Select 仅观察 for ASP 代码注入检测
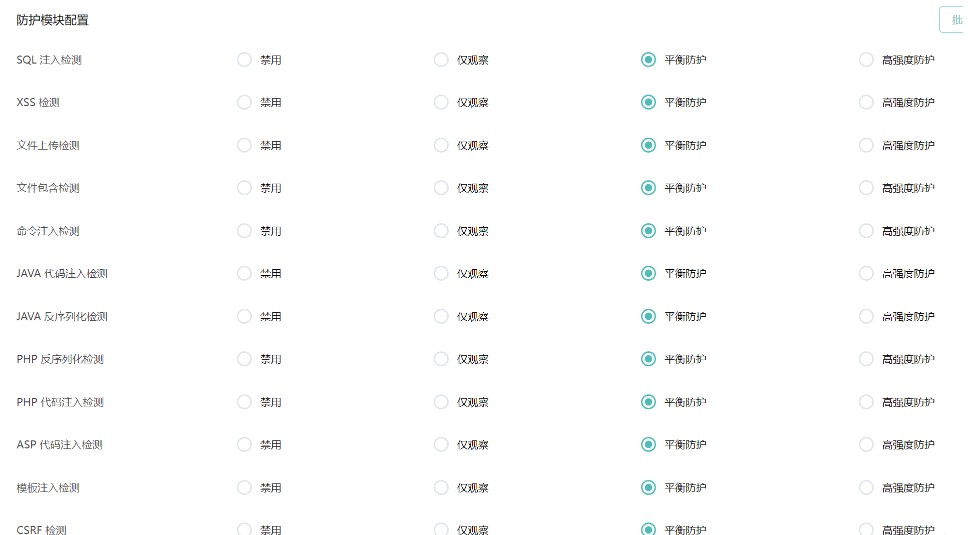Image resolution: width=968 pixels, height=535 pixels. (441, 445)
